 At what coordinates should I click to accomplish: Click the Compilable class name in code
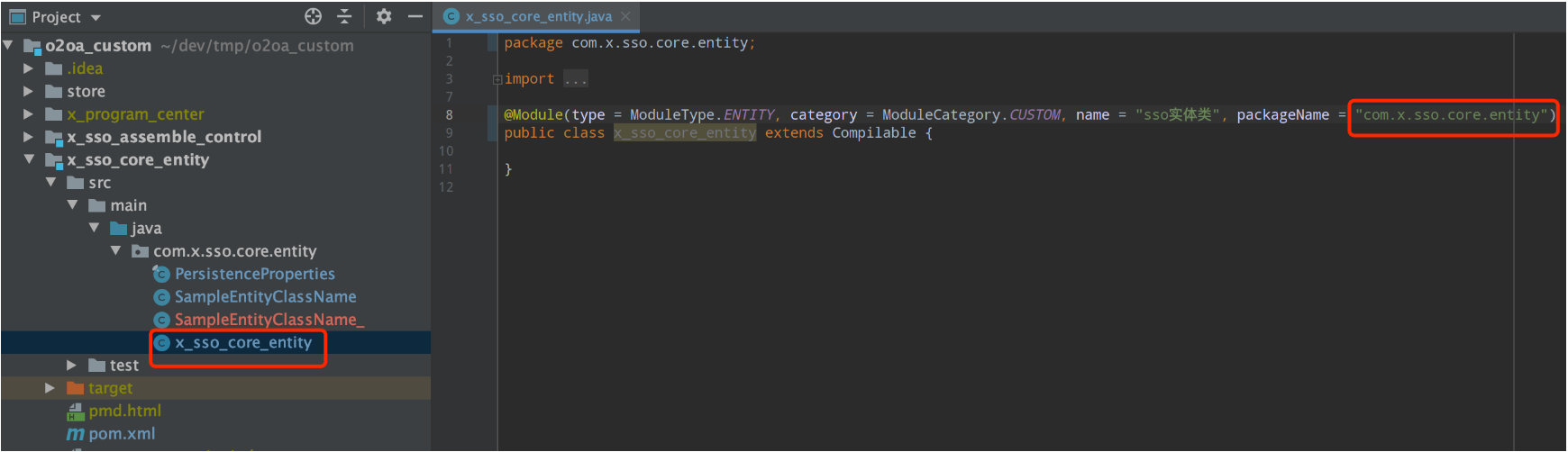(x=873, y=133)
